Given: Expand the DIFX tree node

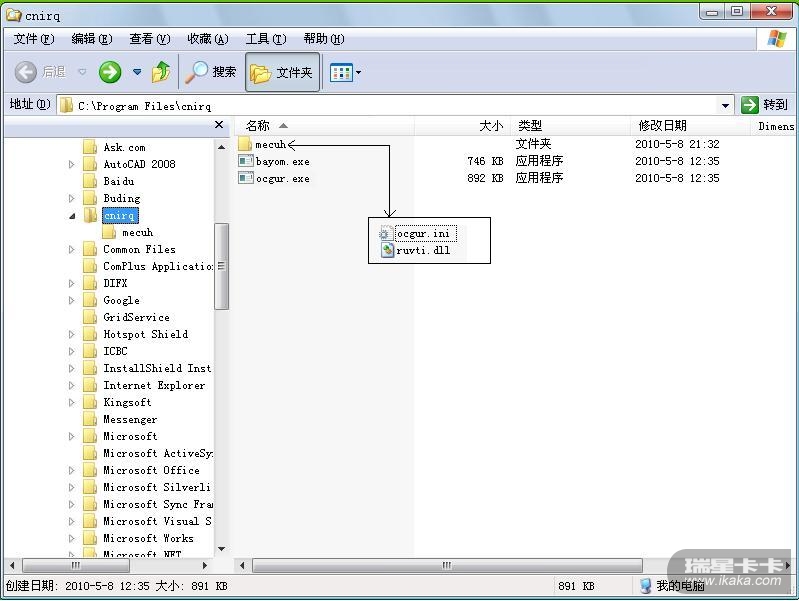Looking at the screenshot, I should point(71,283).
